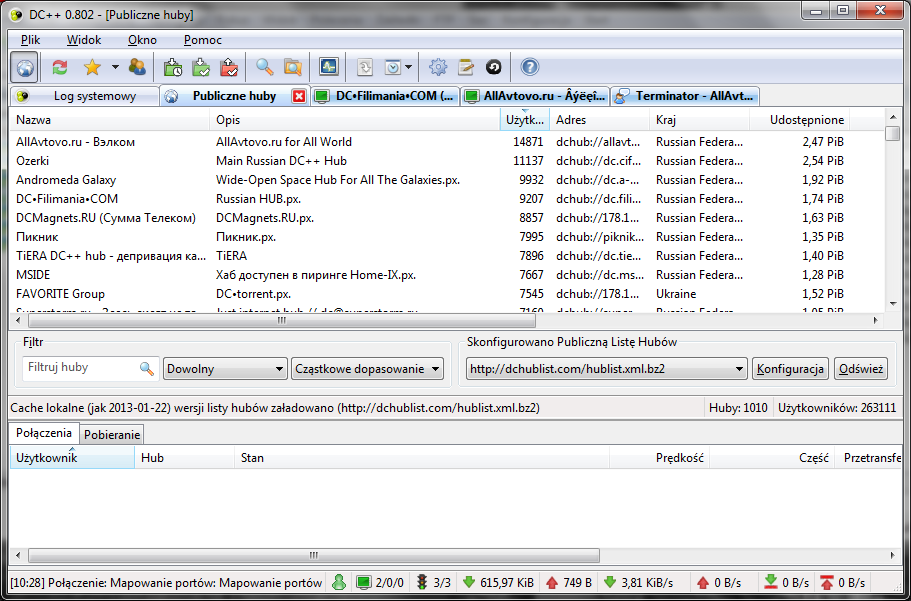Select the Połączenia tab

point(44,433)
